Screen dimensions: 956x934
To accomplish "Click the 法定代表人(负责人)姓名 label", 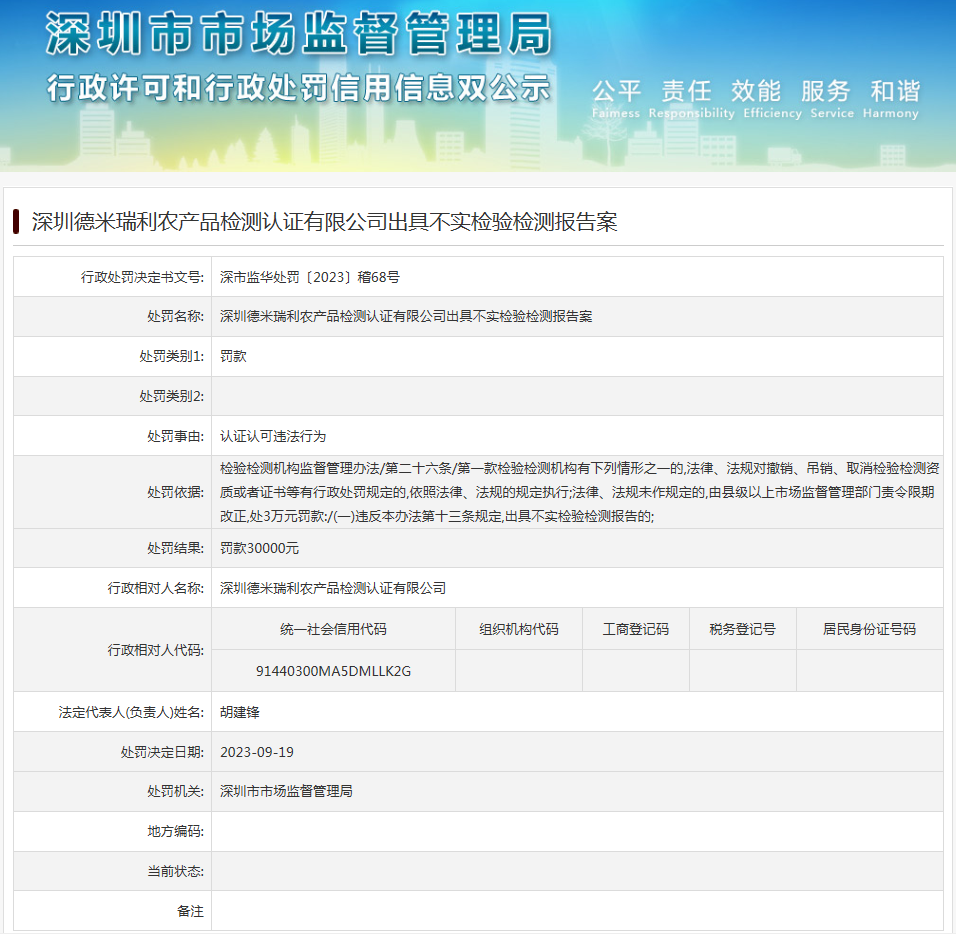I will 131,712.
